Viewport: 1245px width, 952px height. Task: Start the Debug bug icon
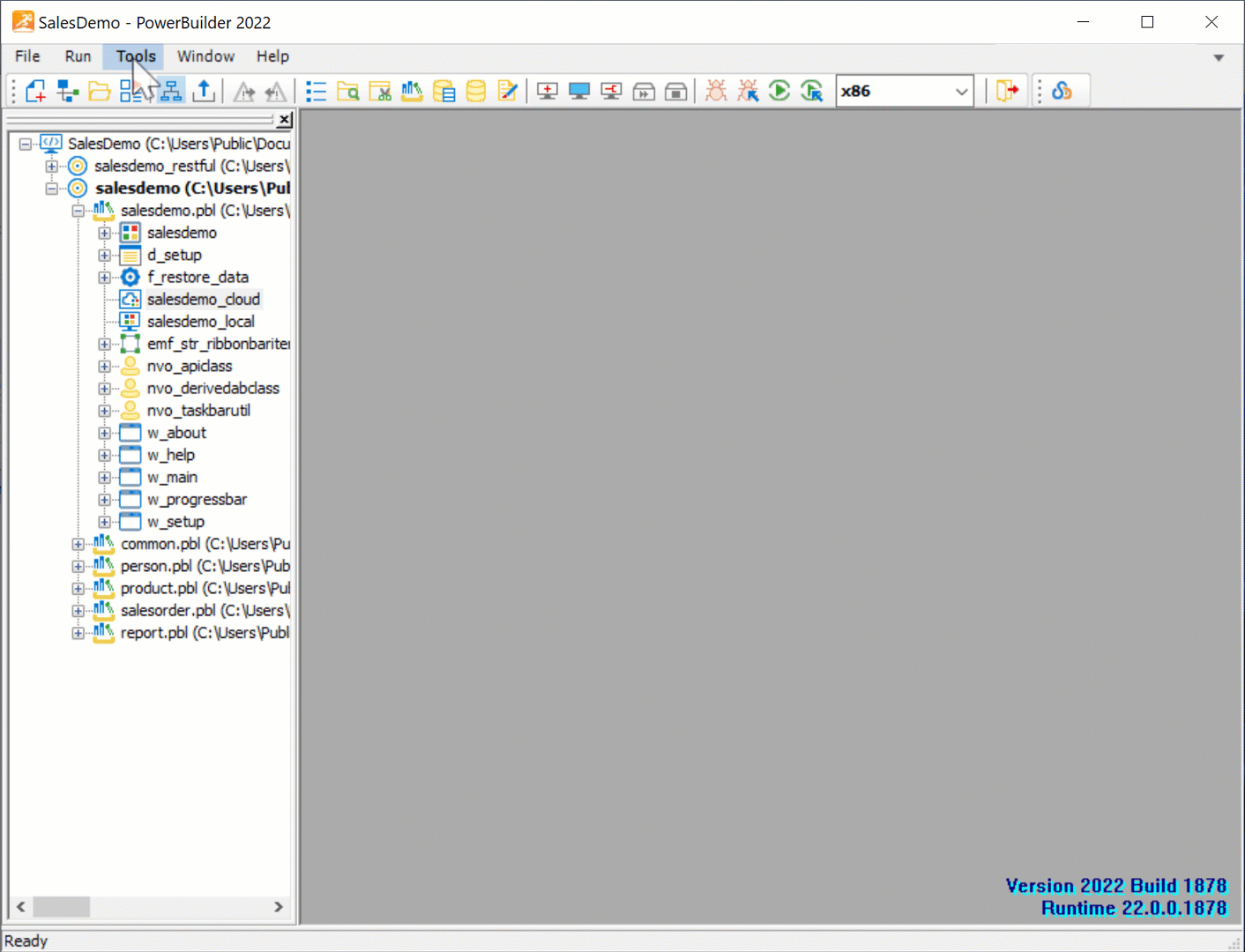pyautogui.click(x=716, y=91)
